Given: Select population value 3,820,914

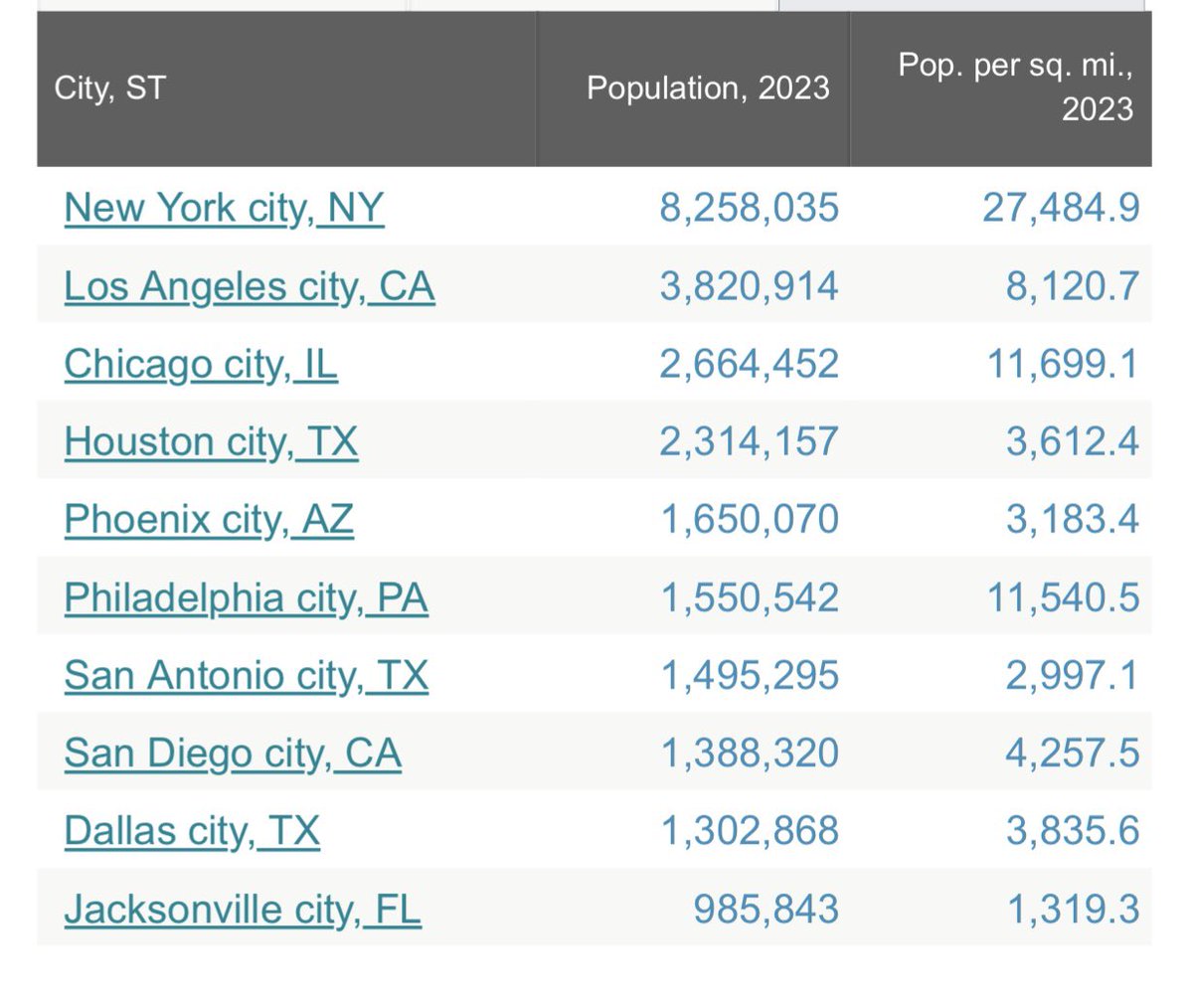Looking at the screenshot, I should [750, 286].
